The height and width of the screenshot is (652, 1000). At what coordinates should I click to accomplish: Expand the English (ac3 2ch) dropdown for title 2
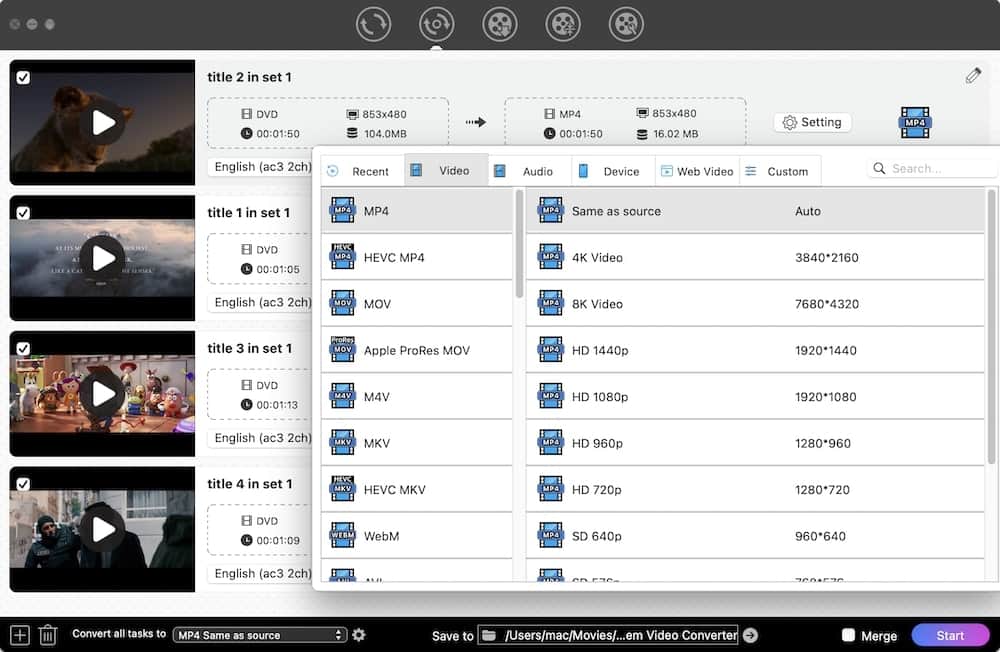coord(262,167)
